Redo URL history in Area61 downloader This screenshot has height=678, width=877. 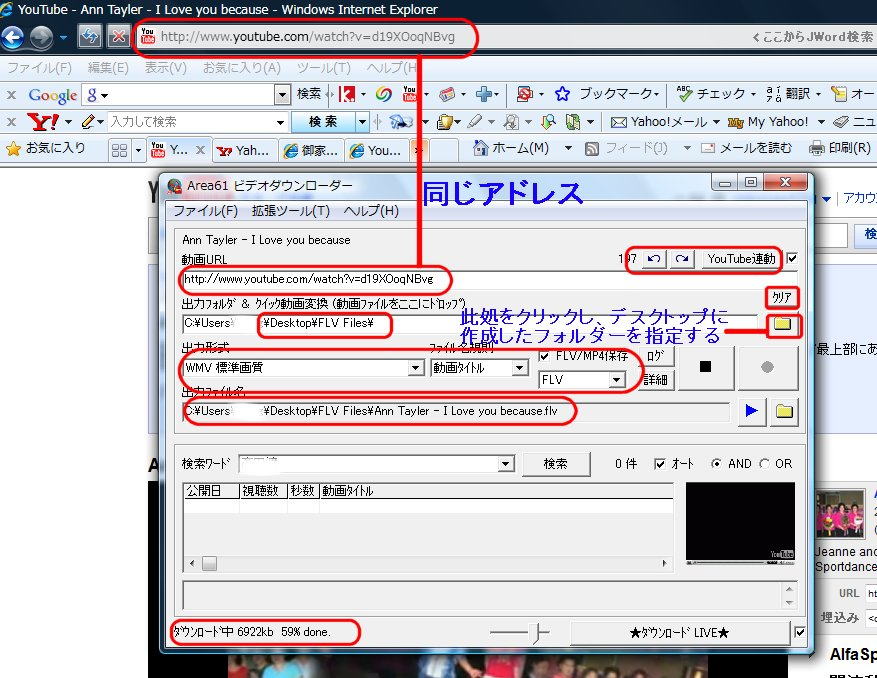[x=682, y=259]
